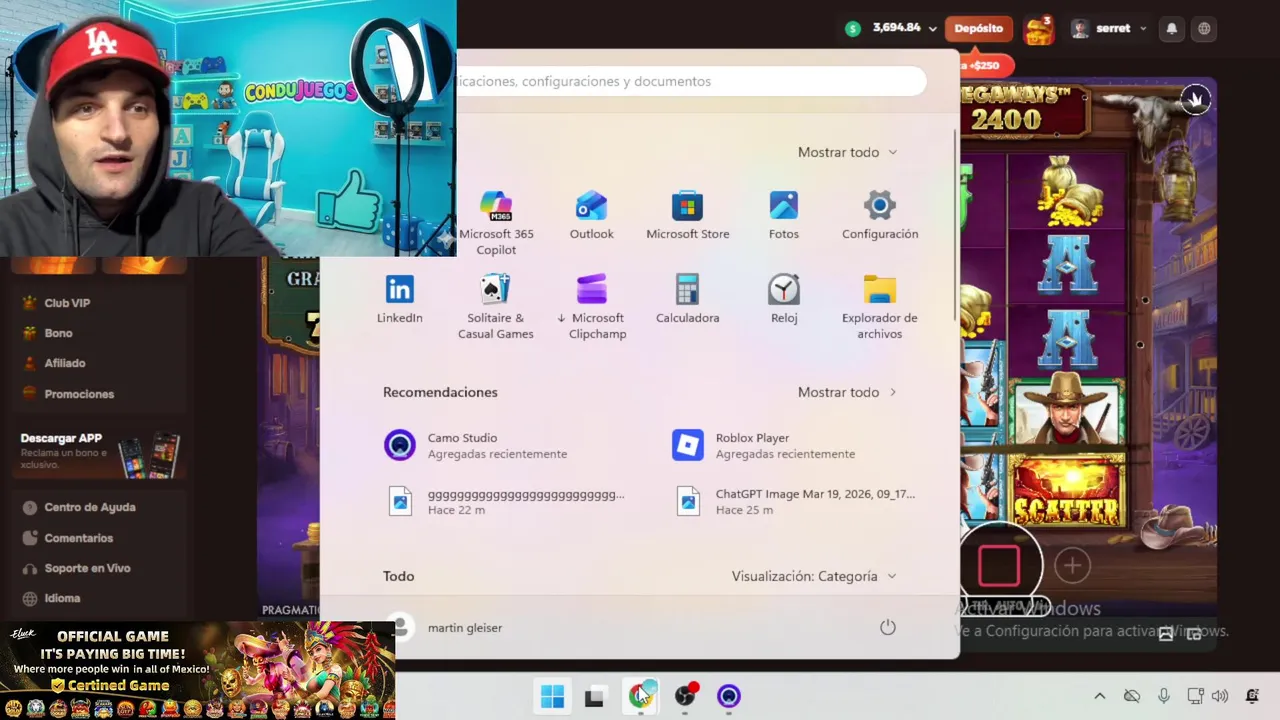
Task: Launch Calculadora app
Action: 687,299
